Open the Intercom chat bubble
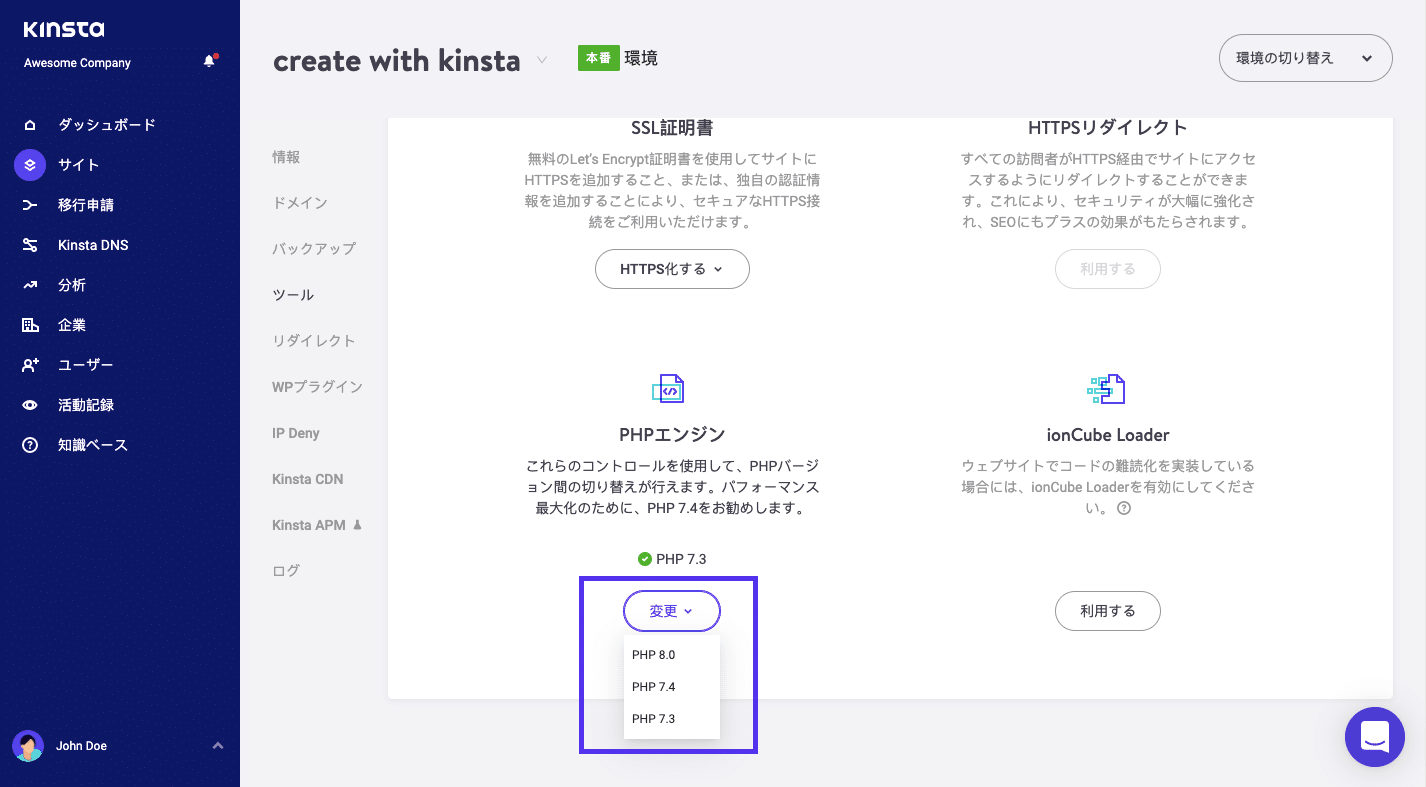Screen dimensions: 1426x787 point(1374,737)
